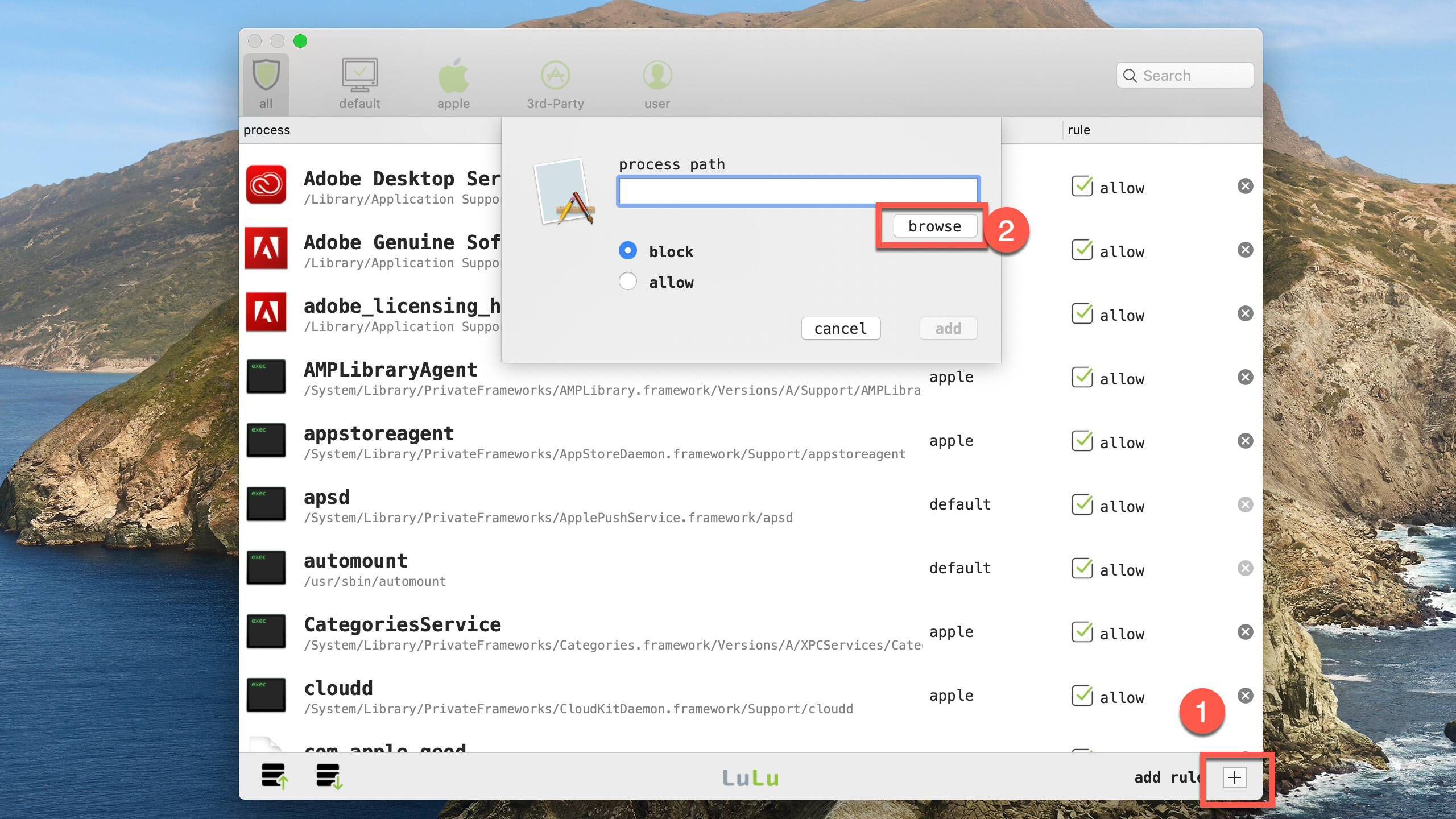Click the import rules icon with up arrow

coord(275,776)
